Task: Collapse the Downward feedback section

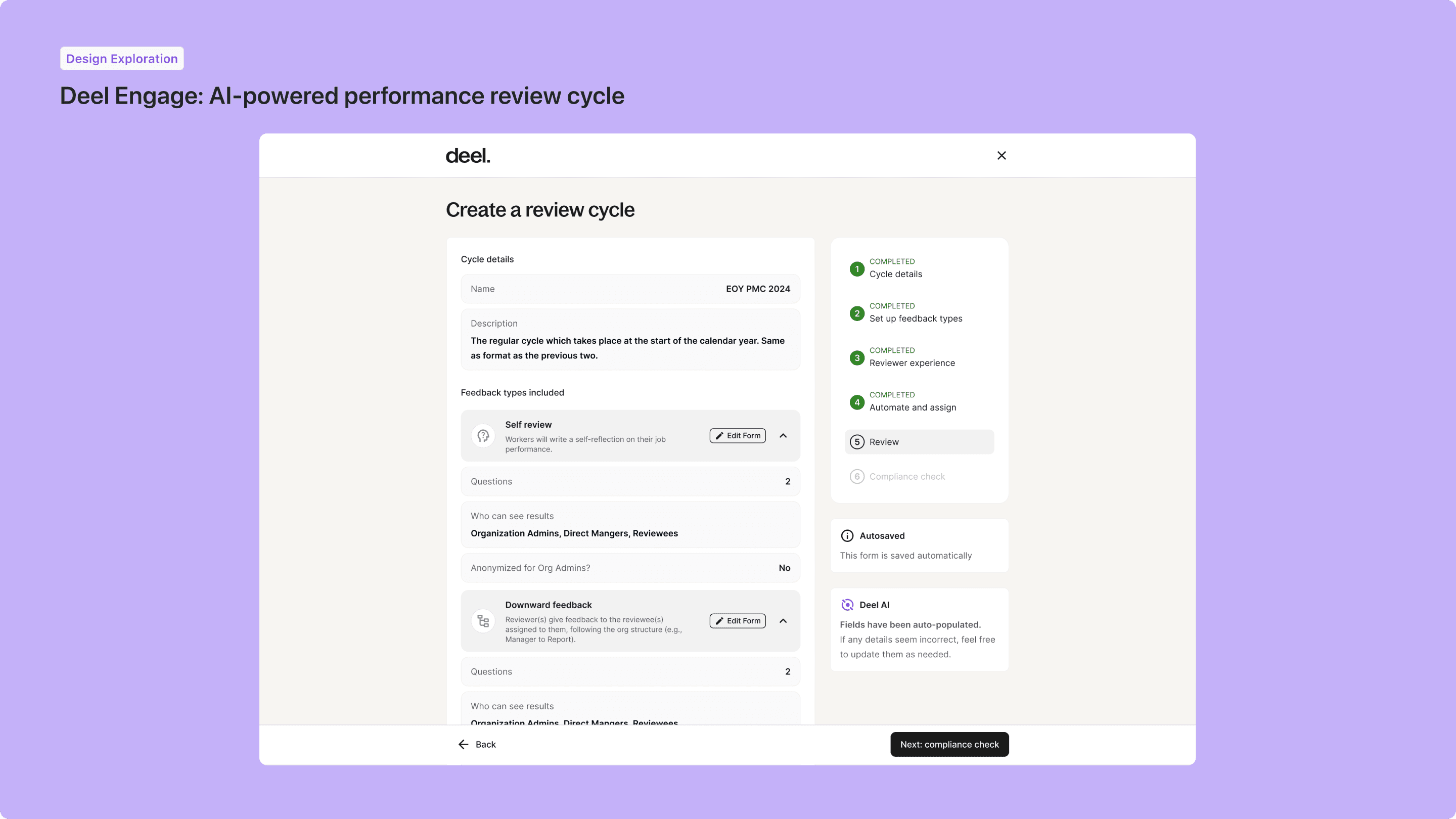Action: 784,621
